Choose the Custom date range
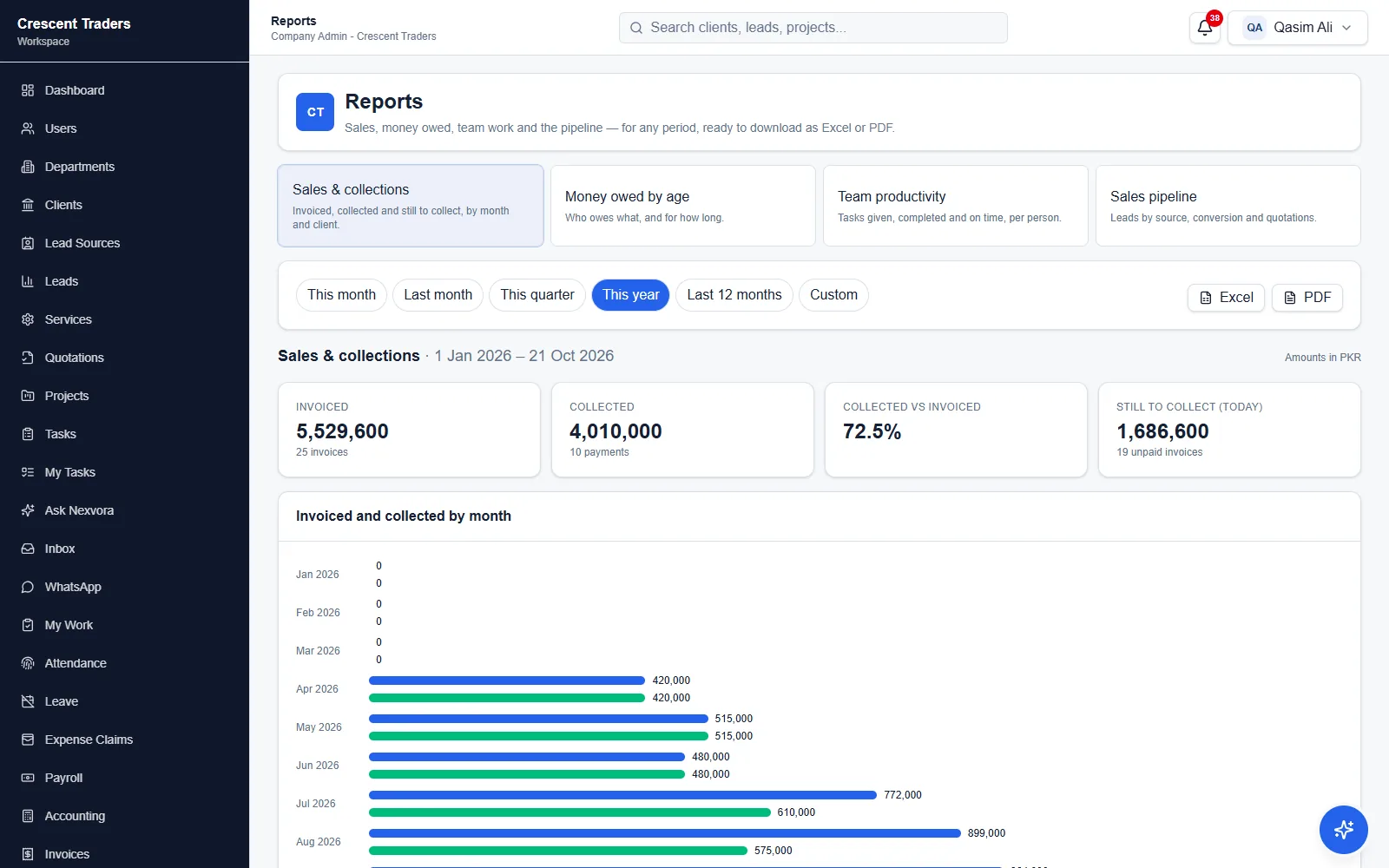The image size is (1389, 868). 833,295
